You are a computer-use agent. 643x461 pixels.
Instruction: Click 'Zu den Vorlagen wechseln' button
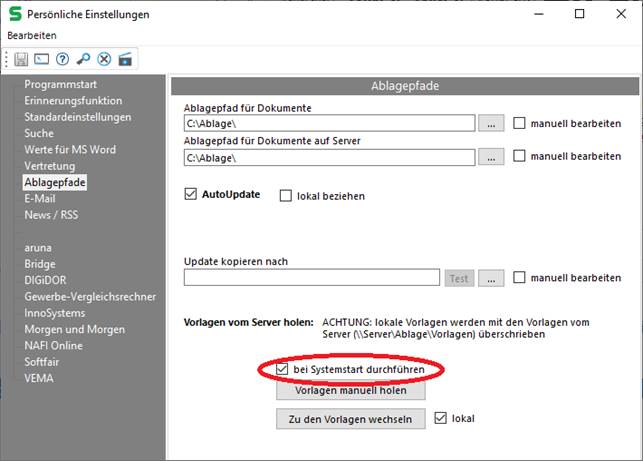tap(351, 419)
